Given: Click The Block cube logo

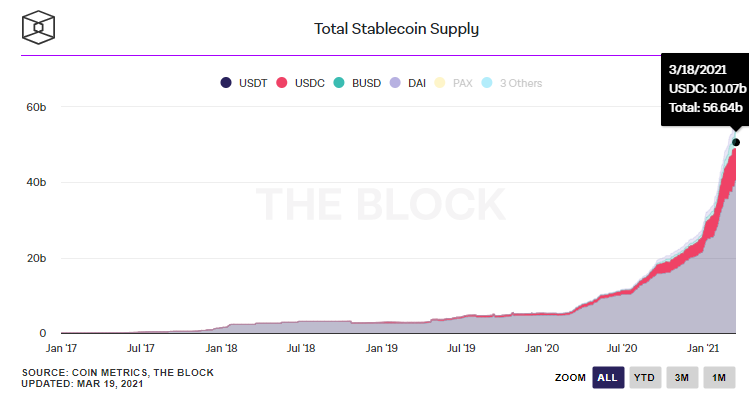Looking at the screenshot, I should (38, 28).
